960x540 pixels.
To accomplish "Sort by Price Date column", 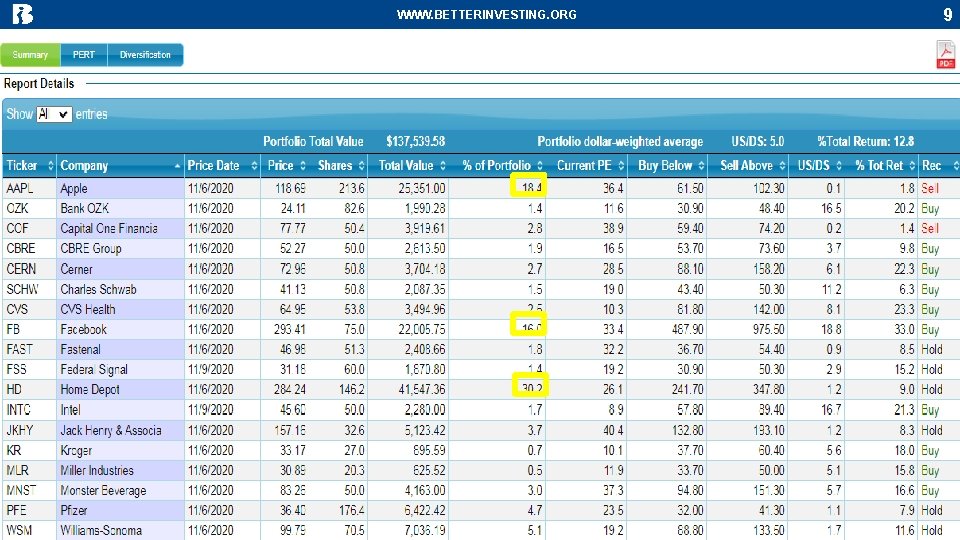I will 222,165.
